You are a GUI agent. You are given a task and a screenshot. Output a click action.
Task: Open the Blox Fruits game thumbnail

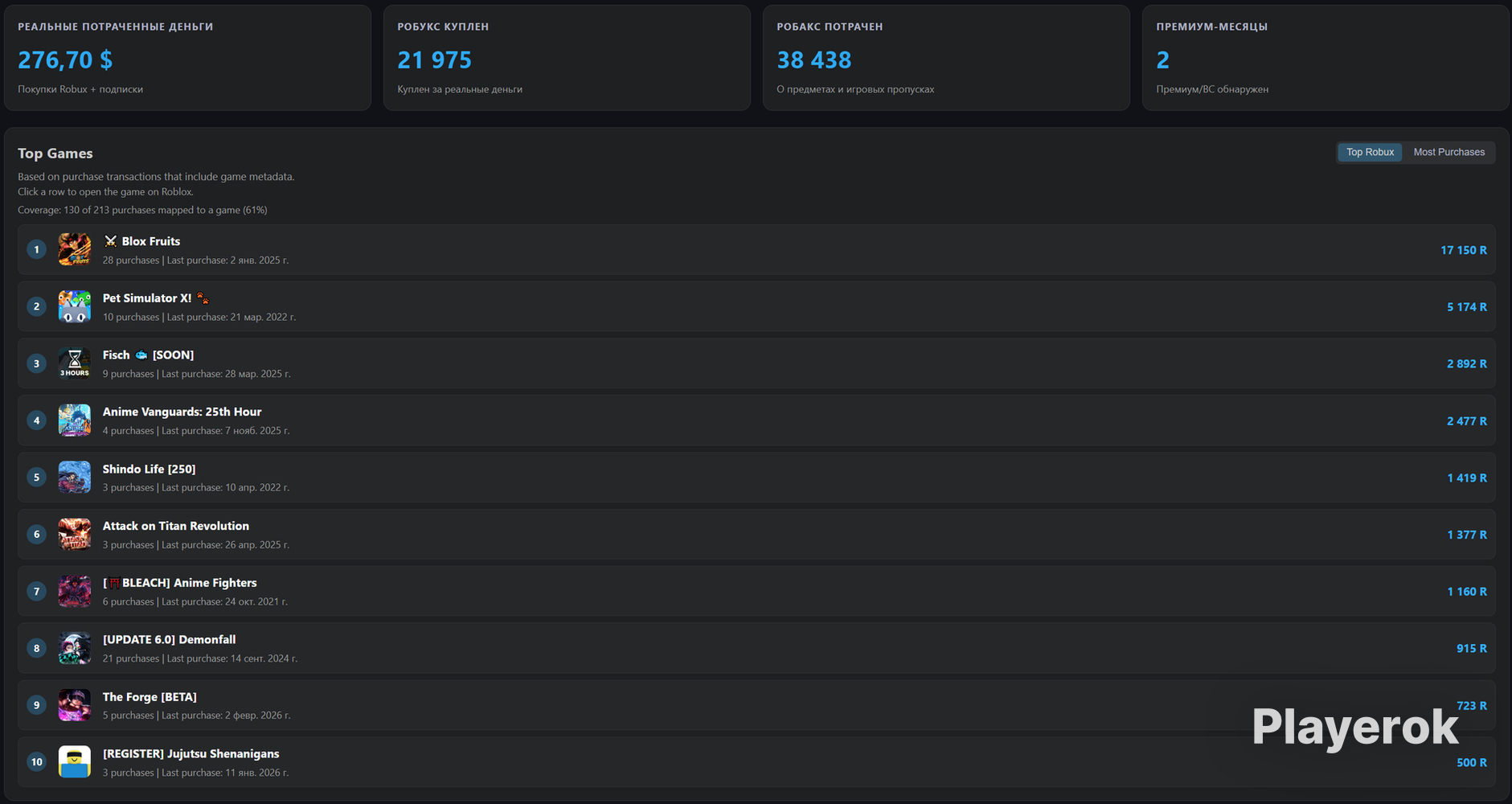(x=74, y=249)
